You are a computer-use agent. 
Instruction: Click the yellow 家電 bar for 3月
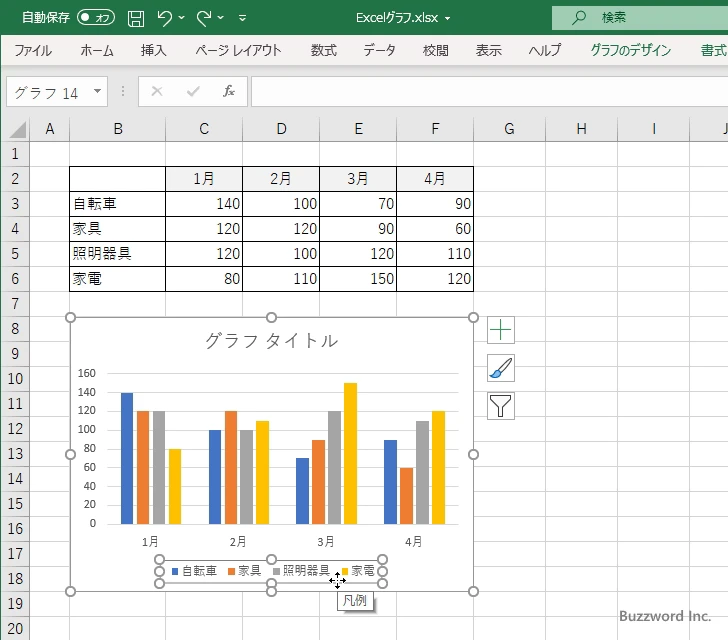(351, 454)
